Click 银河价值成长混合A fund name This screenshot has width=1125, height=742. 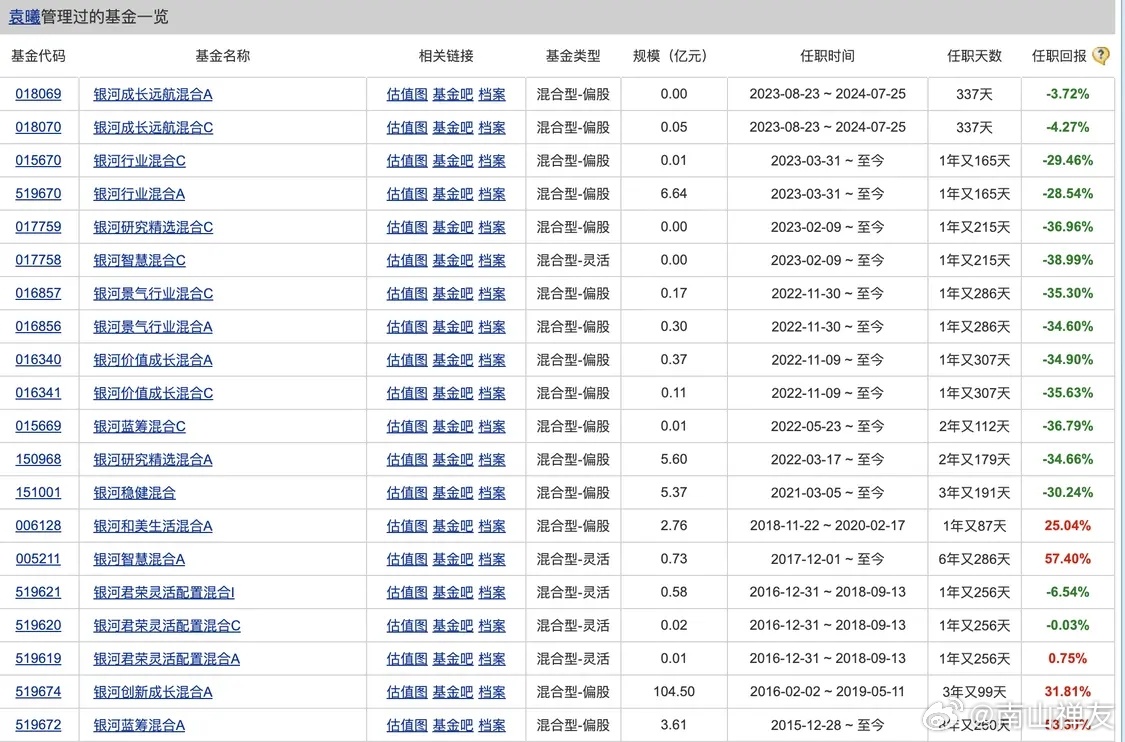(x=152, y=359)
